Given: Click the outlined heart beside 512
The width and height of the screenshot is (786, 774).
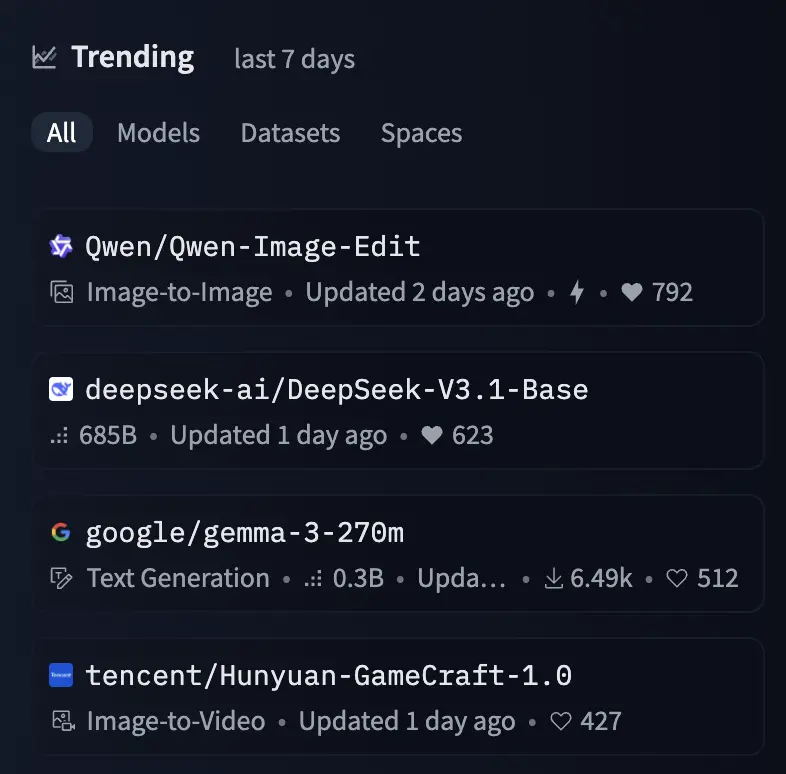Looking at the screenshot, I should (x=677, y=578).
